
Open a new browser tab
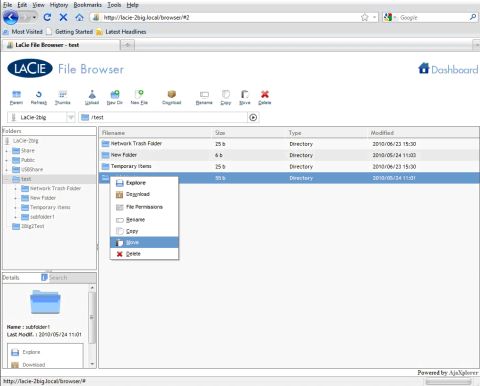pos(128,45)
